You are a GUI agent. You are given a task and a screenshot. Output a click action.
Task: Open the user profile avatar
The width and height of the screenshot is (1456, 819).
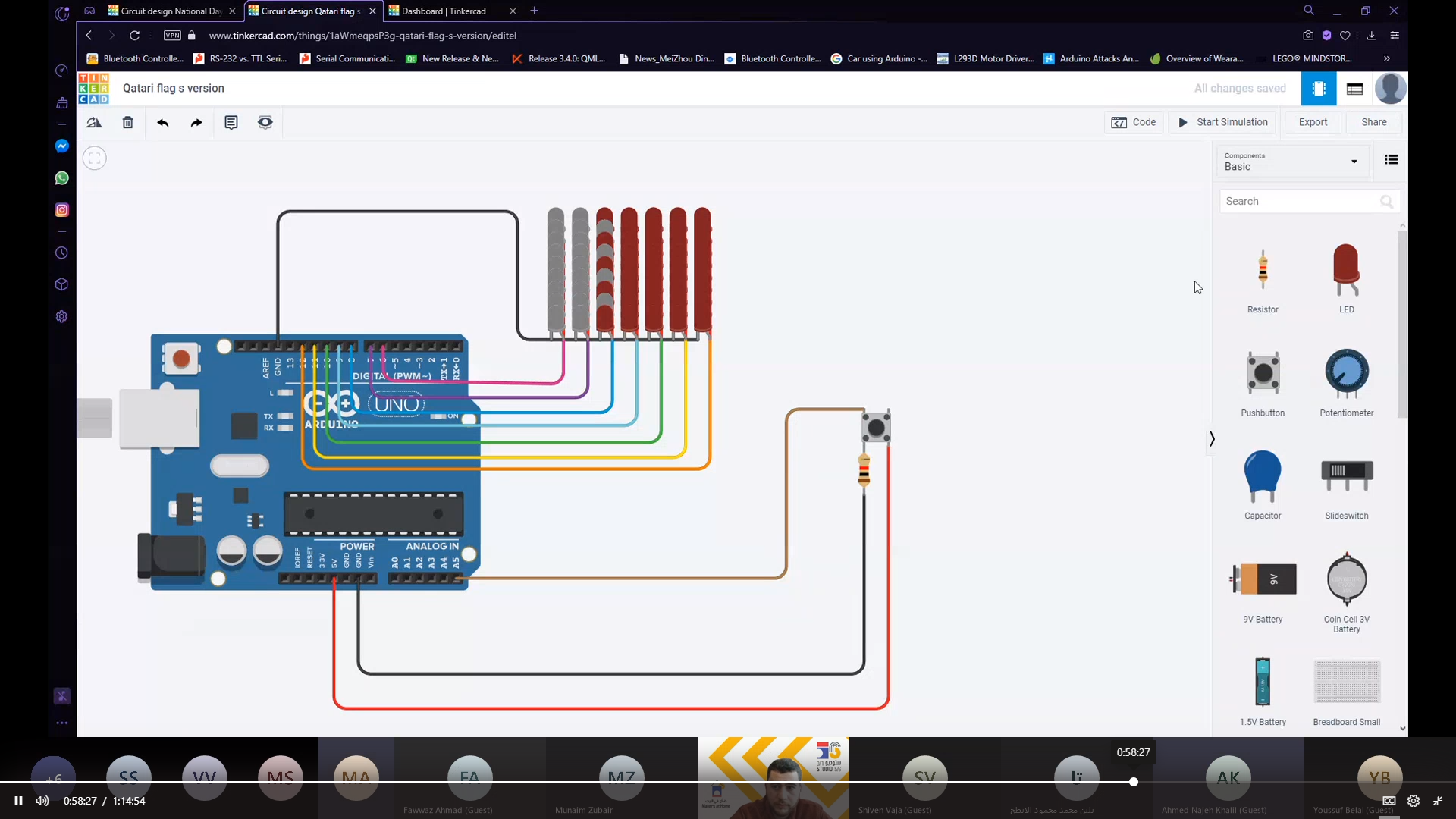tap(1391, 89)
